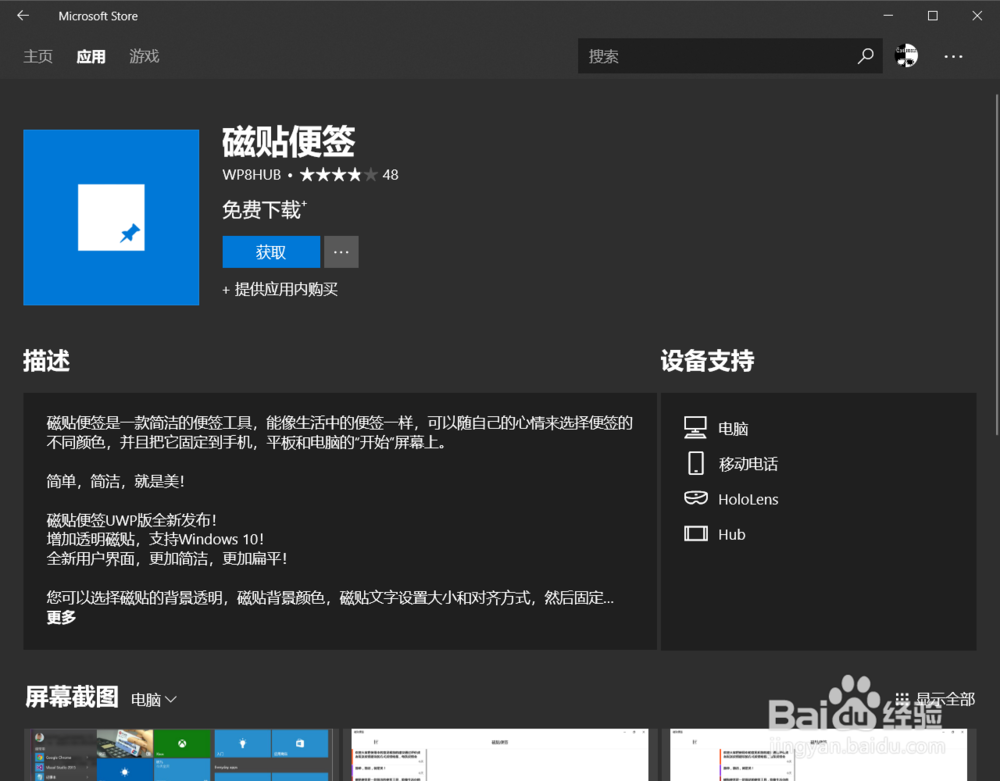Click the Microsoft Store window title
This screenshot has height=781, width=1000.
point(98,16)
